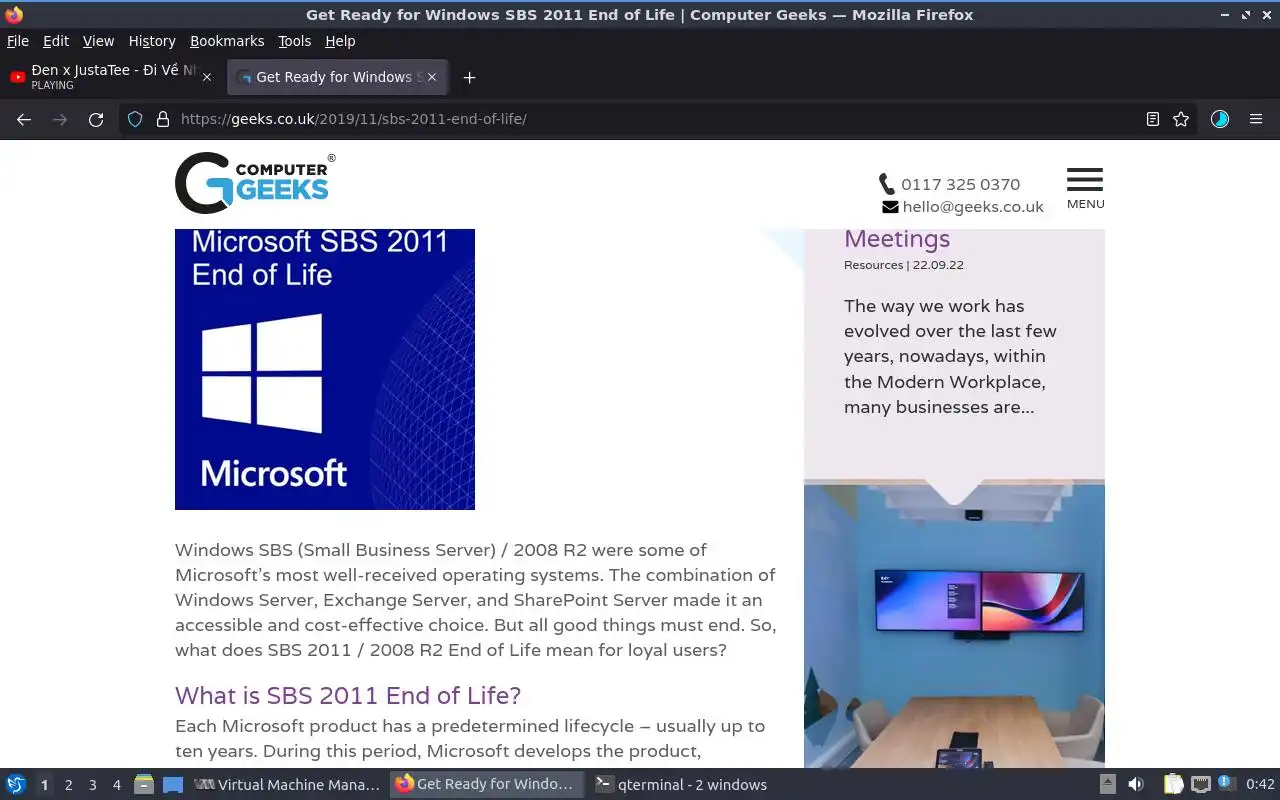This screenshot has height=800, width=1280.
Task: Call the 0117 325 0370 number link
Action: [x=960, y=184]
